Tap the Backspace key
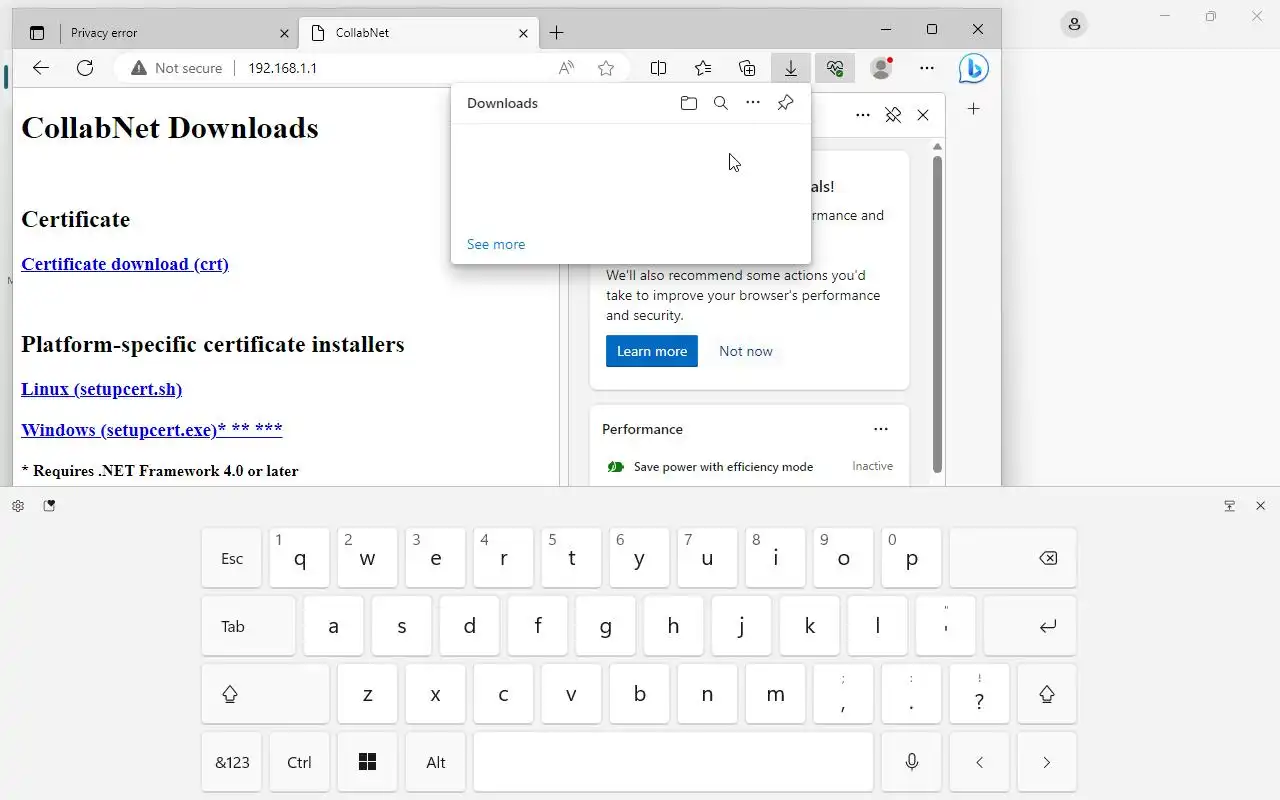 [1013, 558]
